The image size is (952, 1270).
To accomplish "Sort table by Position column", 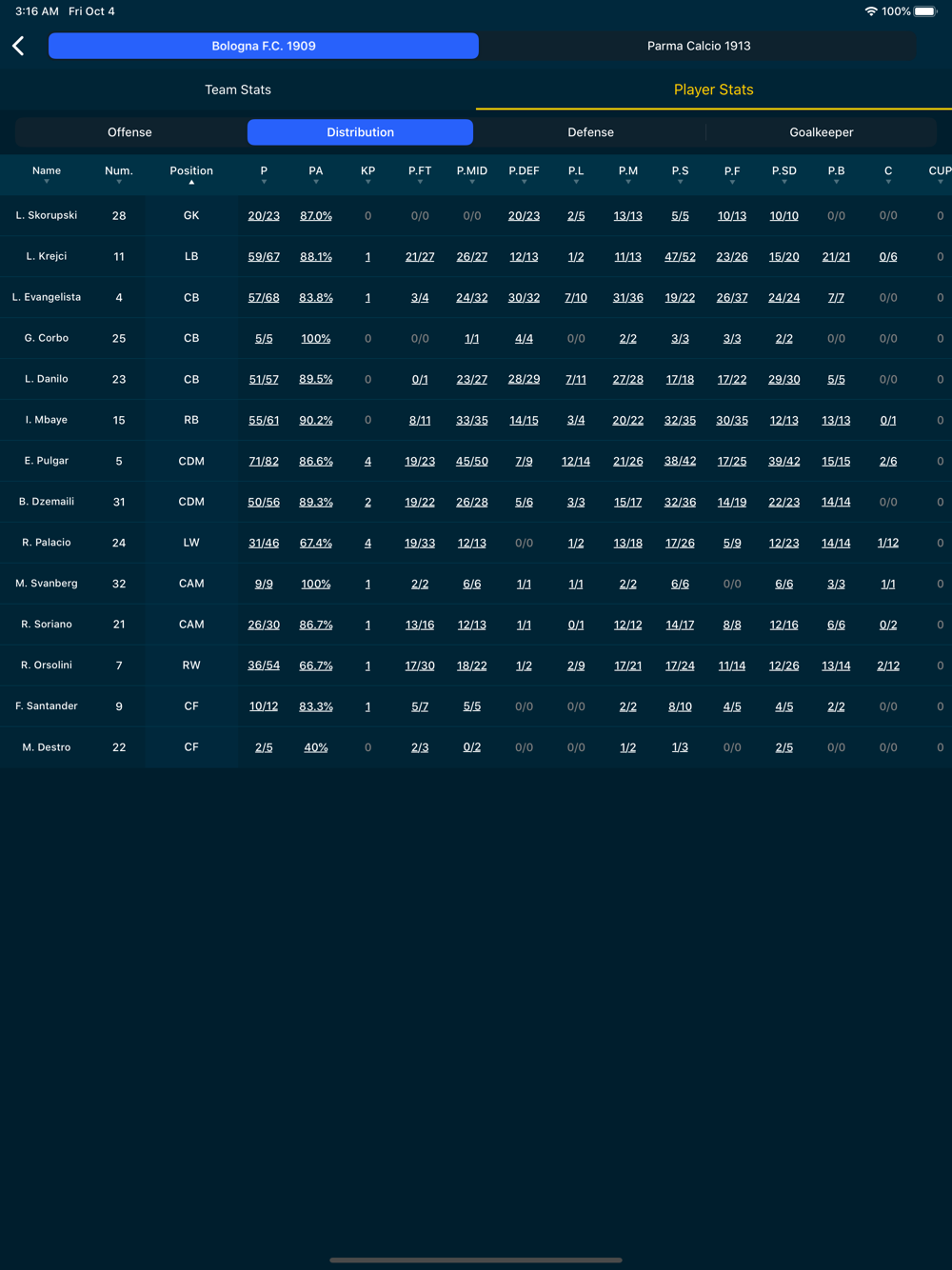I will coord(191,173).
